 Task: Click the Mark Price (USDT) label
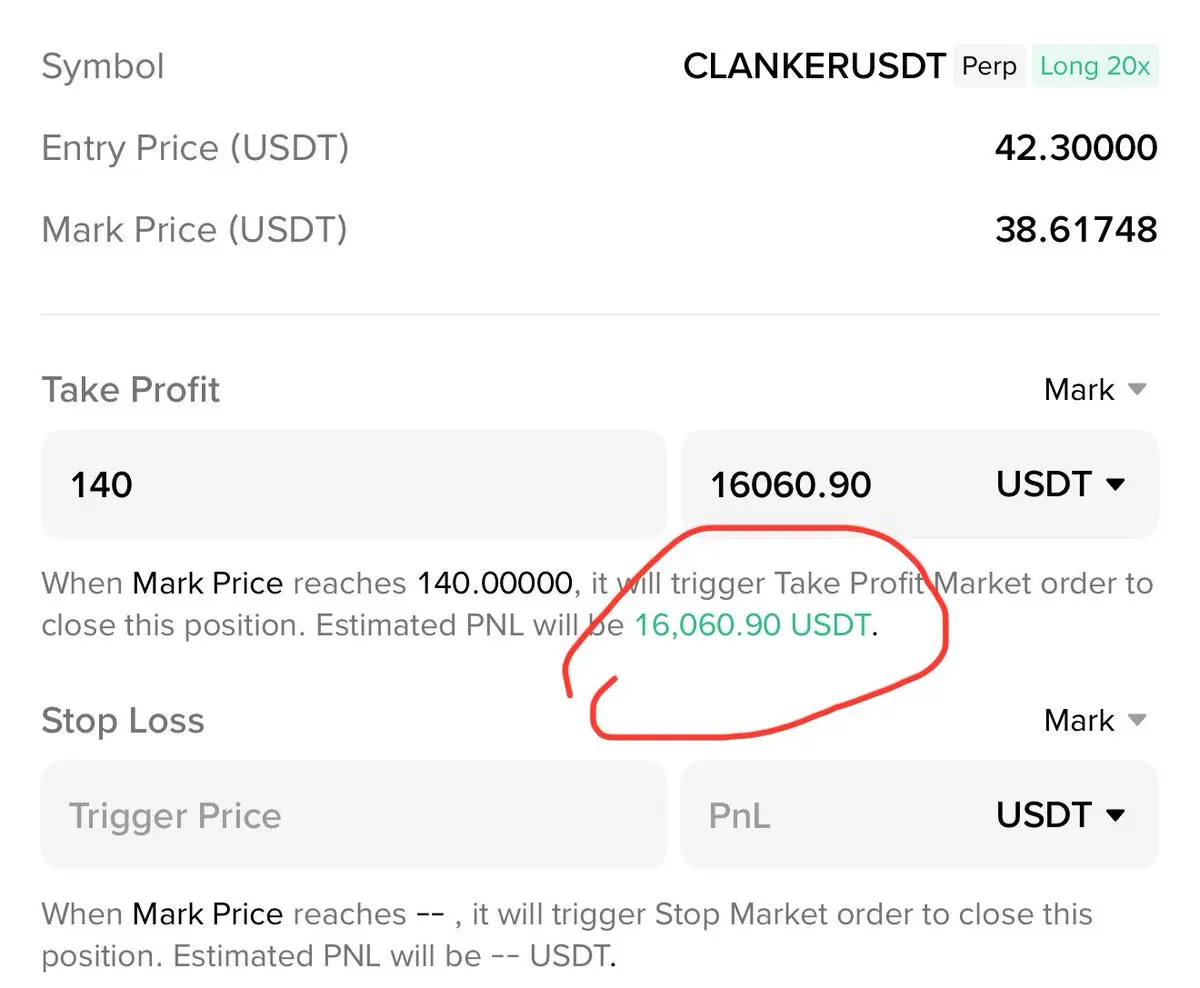tap(195, 230)
